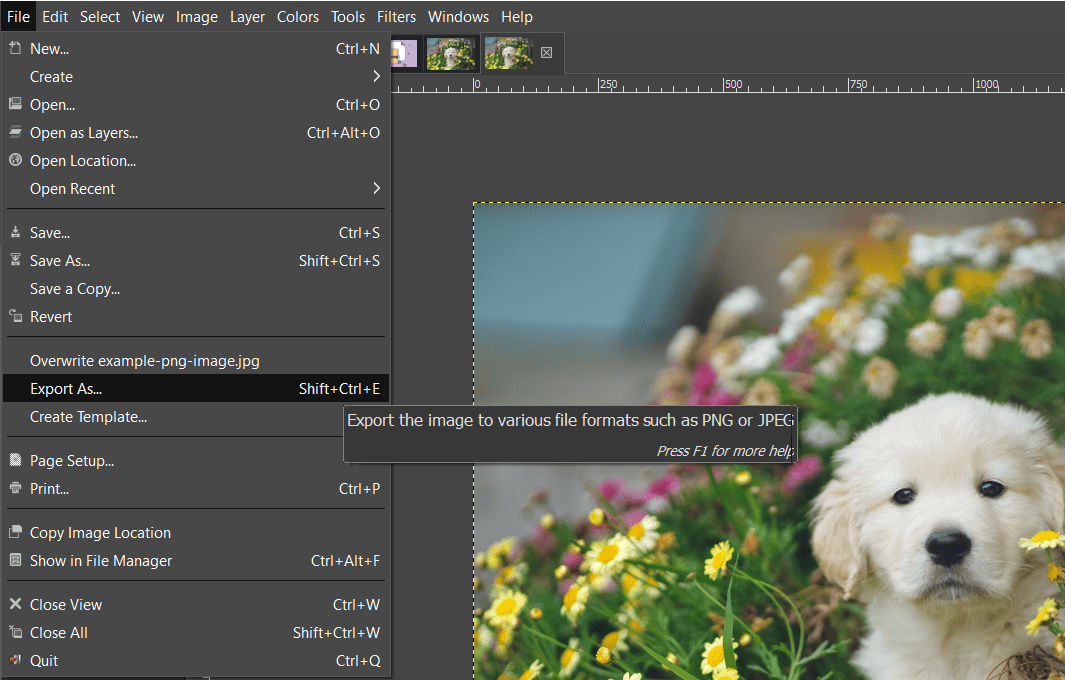Click the Close View X icon
This screenshot has height=680, width=1065.
(16, 604)
